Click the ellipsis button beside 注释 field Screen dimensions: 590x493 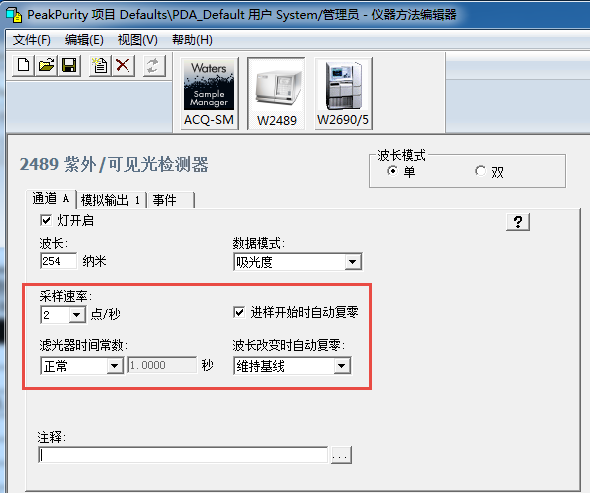point(341,455)
